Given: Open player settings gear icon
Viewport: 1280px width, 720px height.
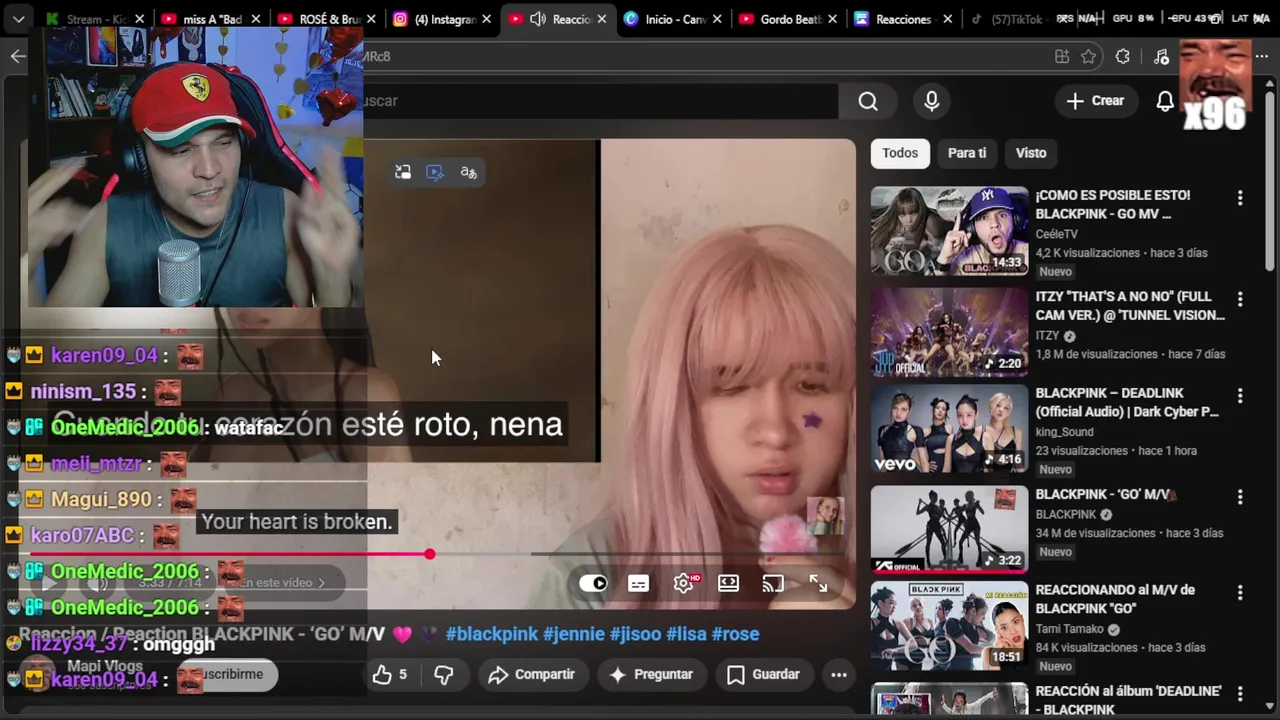Looking at the screenshot, I should click(x=684, y=583).
